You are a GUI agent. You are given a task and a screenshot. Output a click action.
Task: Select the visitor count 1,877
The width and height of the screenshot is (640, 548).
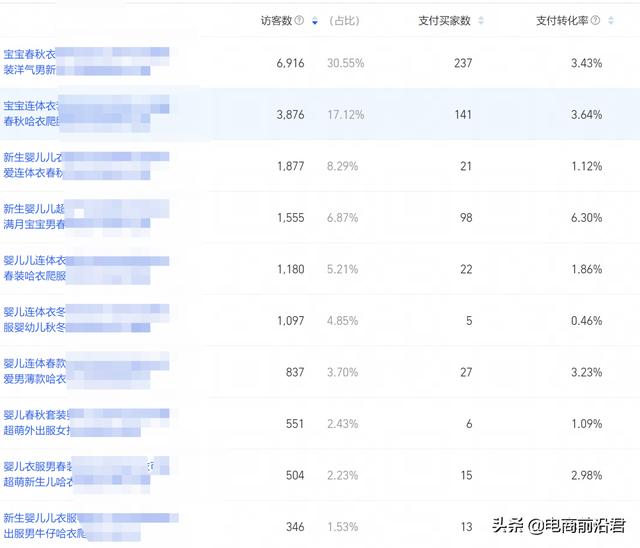point(291,166)
